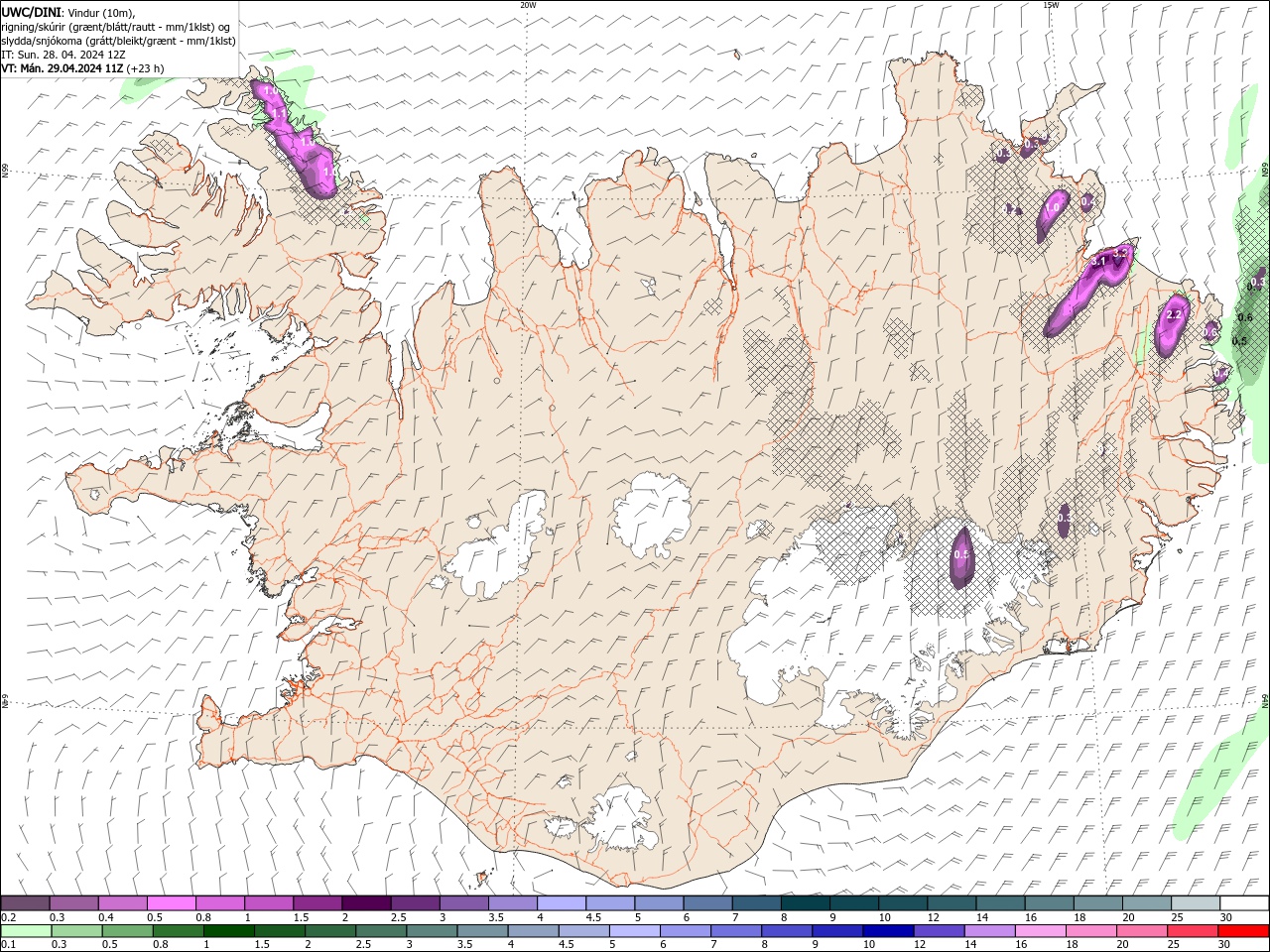Click the "UWC/DINI" bold title text
The height and width of the screenshot is (952, 1270).
31,12
